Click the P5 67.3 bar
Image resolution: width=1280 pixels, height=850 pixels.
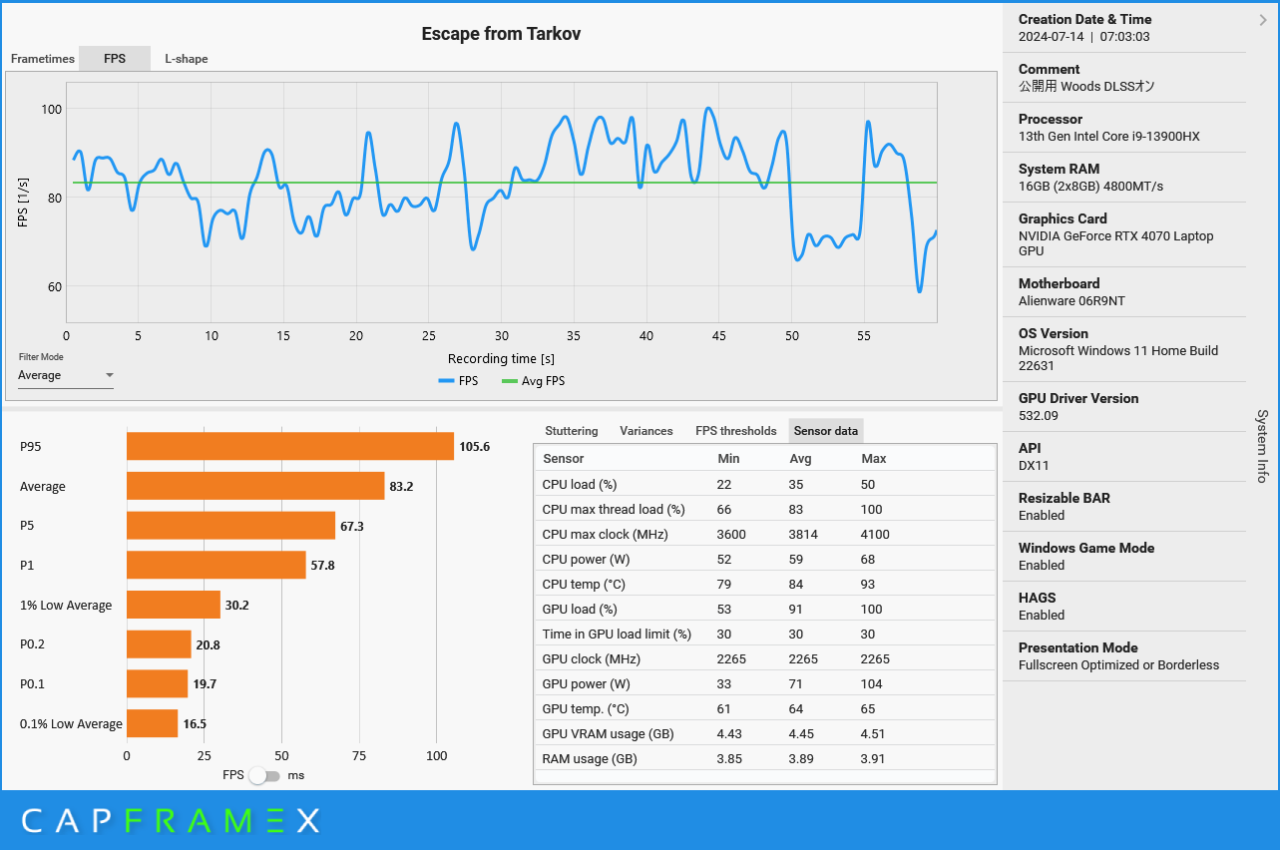pos(231,526)
